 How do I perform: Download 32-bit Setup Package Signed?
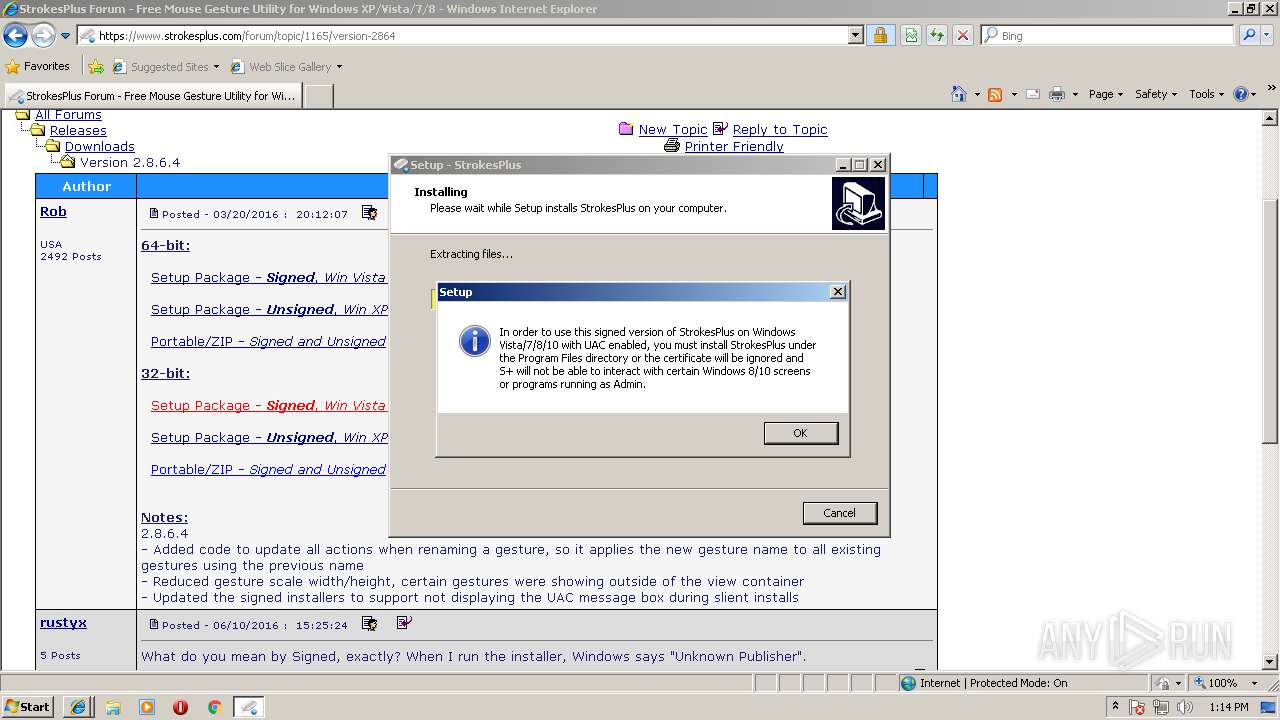268,405
